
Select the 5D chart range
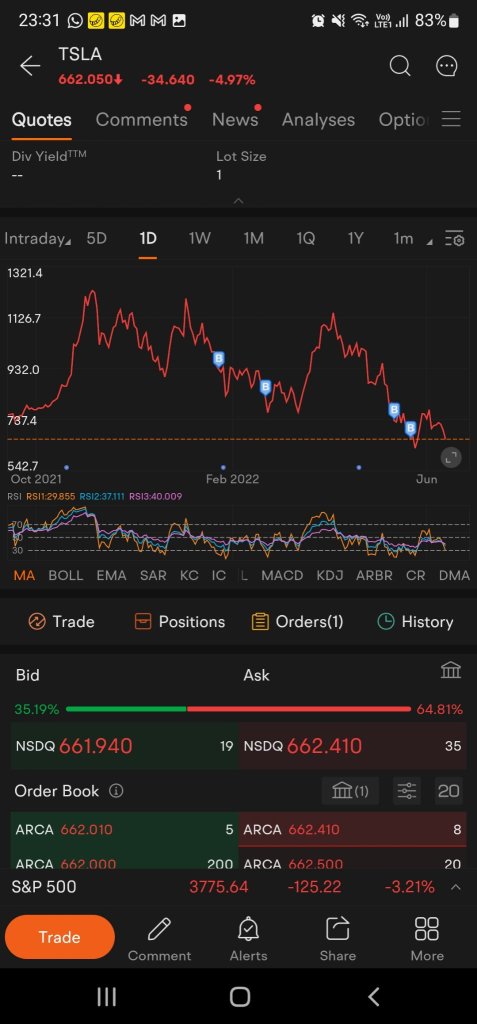(x=97, y=239)
